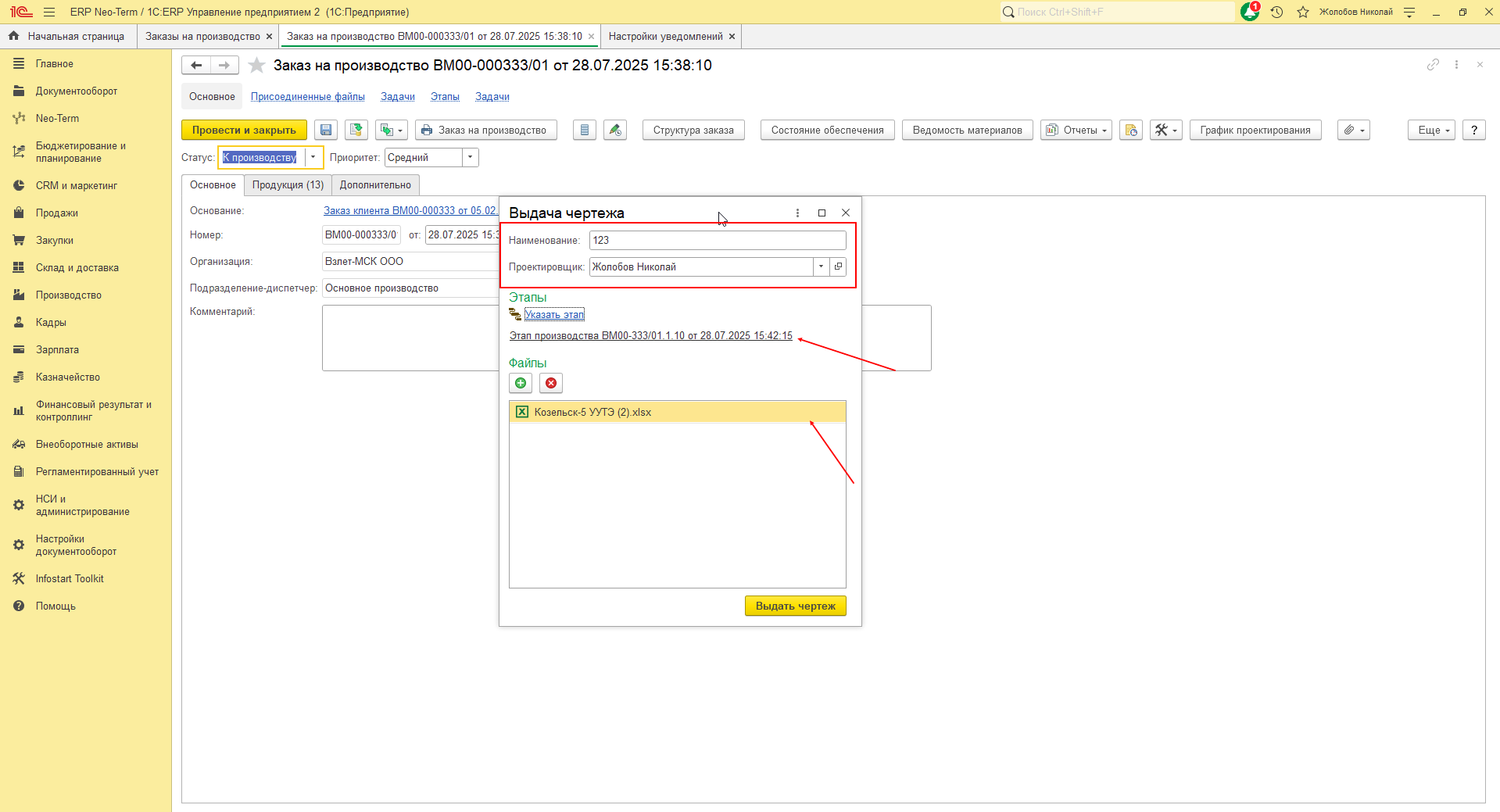
Task: Click the Структура заказа button
Action: [693, 131]
